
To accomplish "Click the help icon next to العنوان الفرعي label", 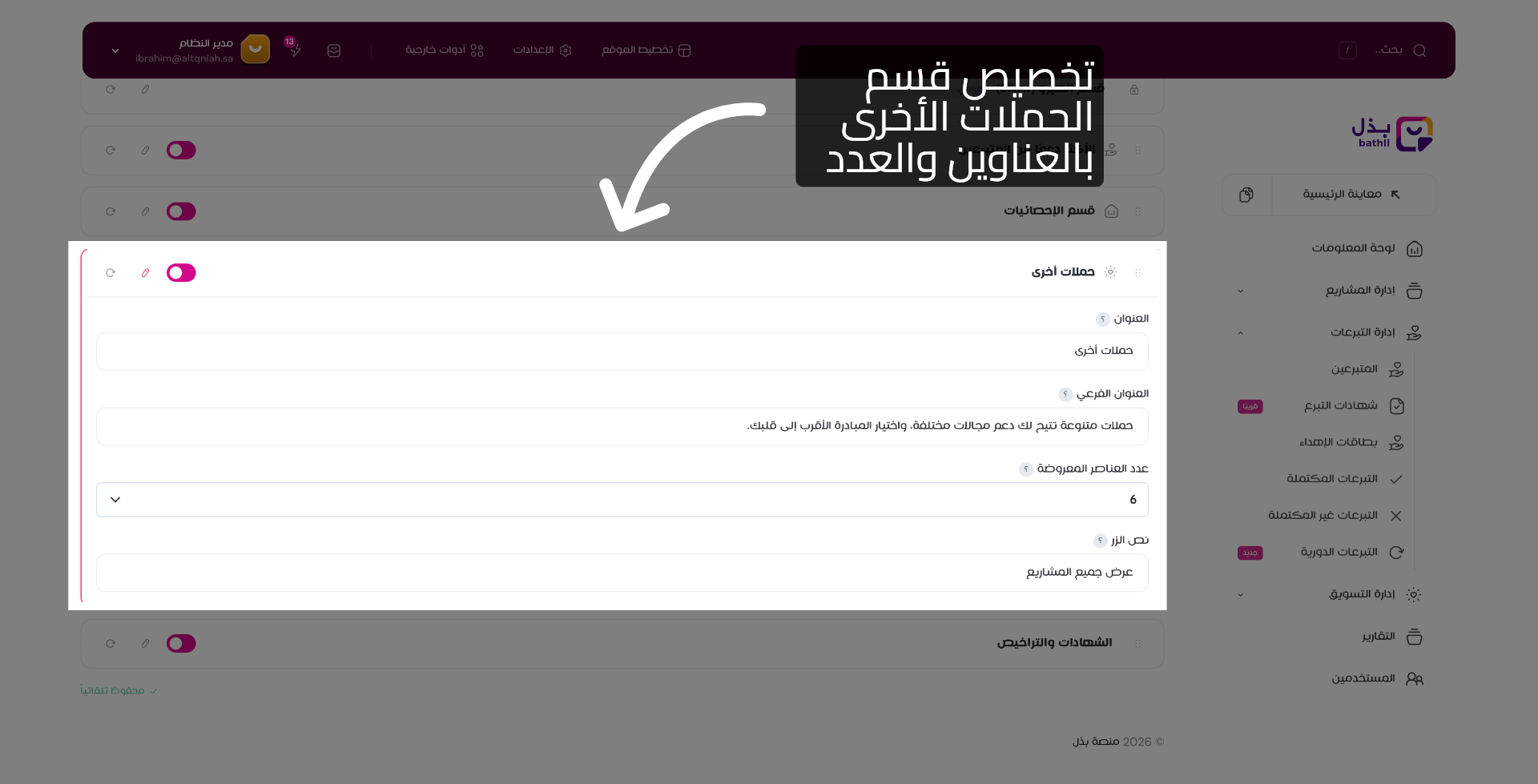I will 1065,394.
